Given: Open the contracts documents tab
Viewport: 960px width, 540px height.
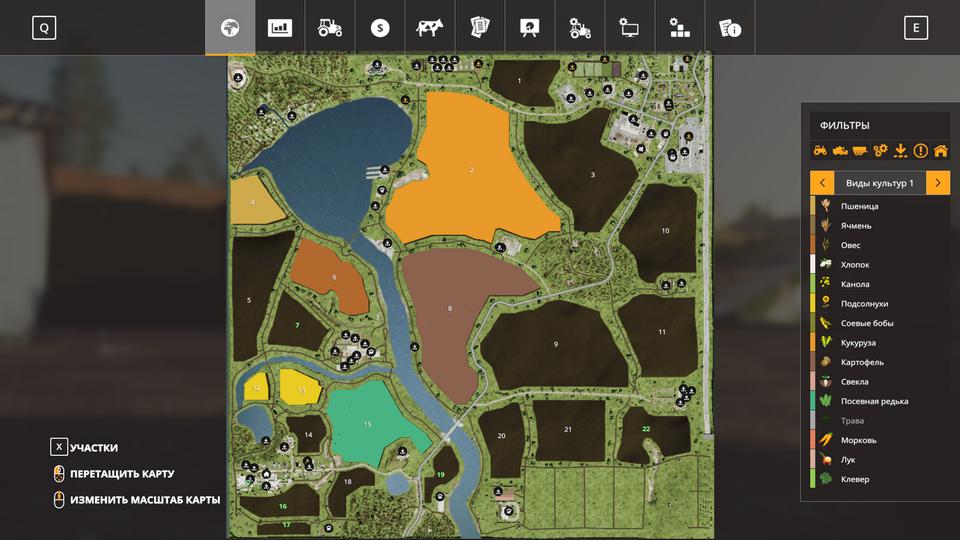Looking at the screenshot, I should click(x=480, y=28).
